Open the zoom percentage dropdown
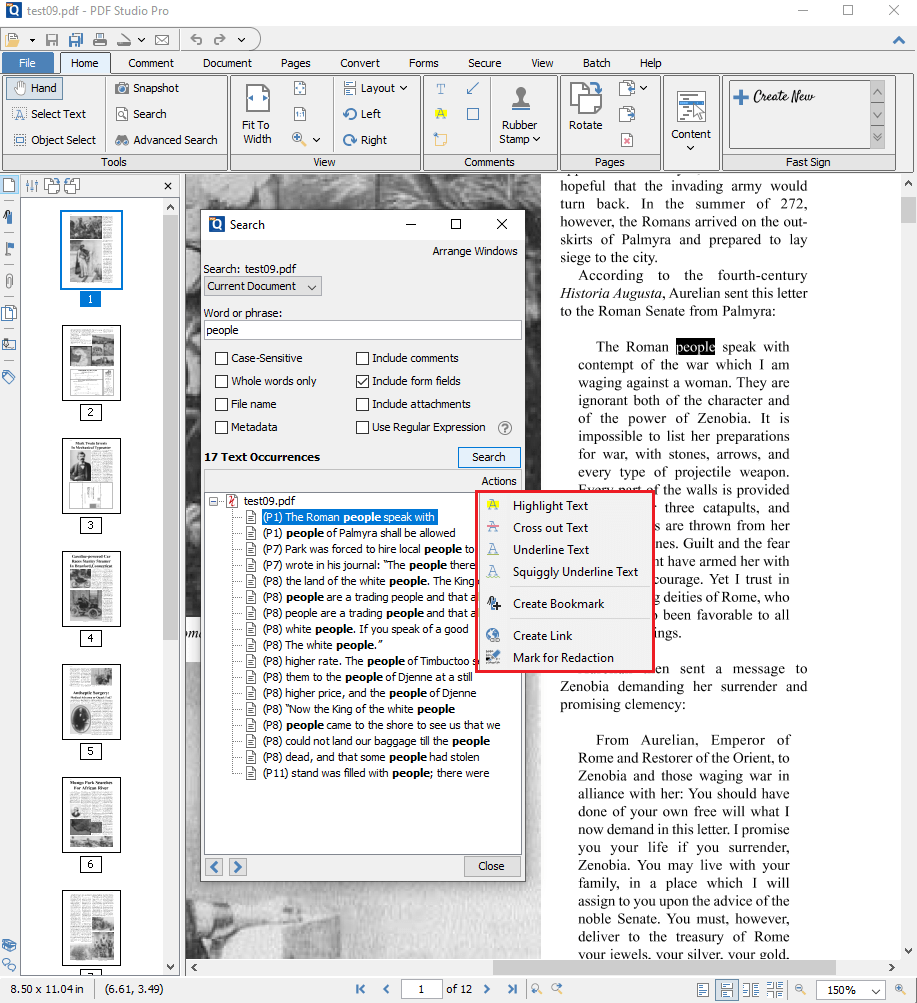Viewport: 917px width, 1003px height. [x=876, y=990]
